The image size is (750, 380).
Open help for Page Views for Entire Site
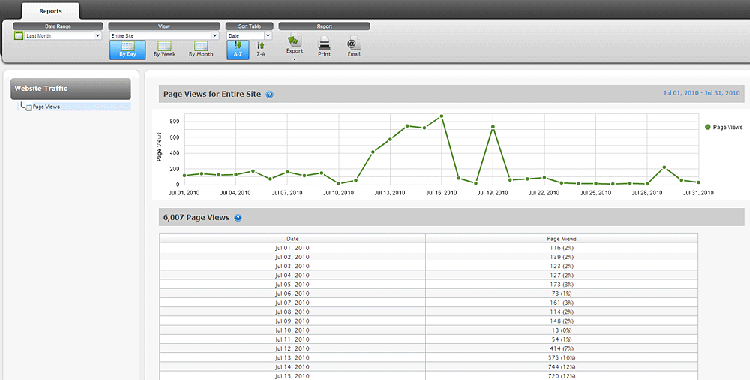click(x=270, y=95)
